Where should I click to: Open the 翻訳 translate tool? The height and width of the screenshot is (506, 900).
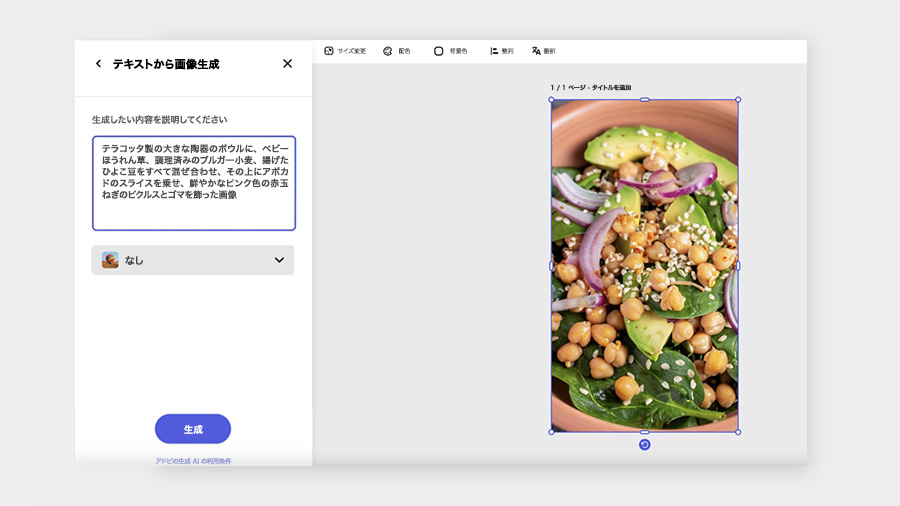pyautogui.click(x=544, y=51)
